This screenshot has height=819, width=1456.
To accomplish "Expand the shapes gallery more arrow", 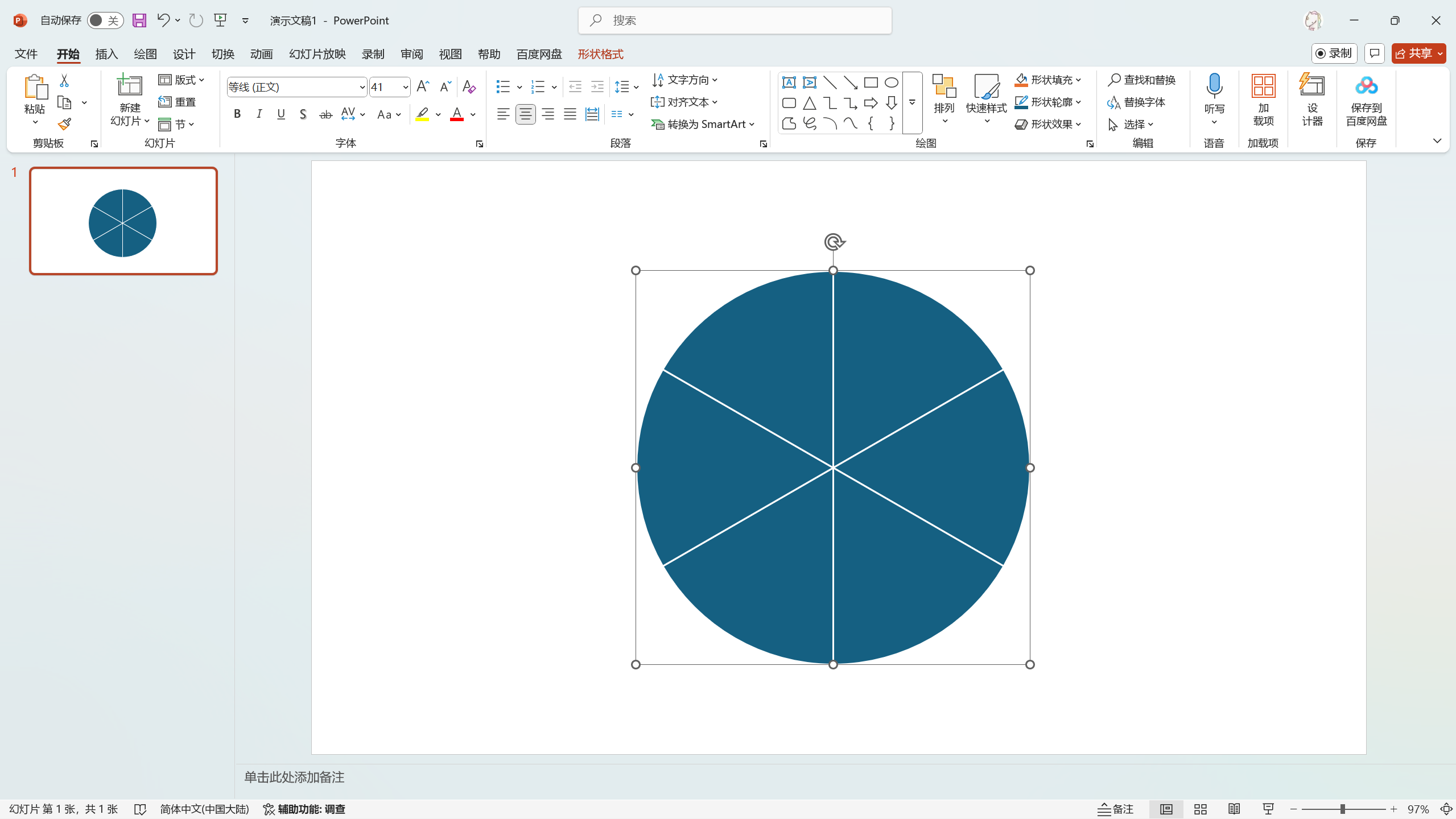I will tap(912, 103).
